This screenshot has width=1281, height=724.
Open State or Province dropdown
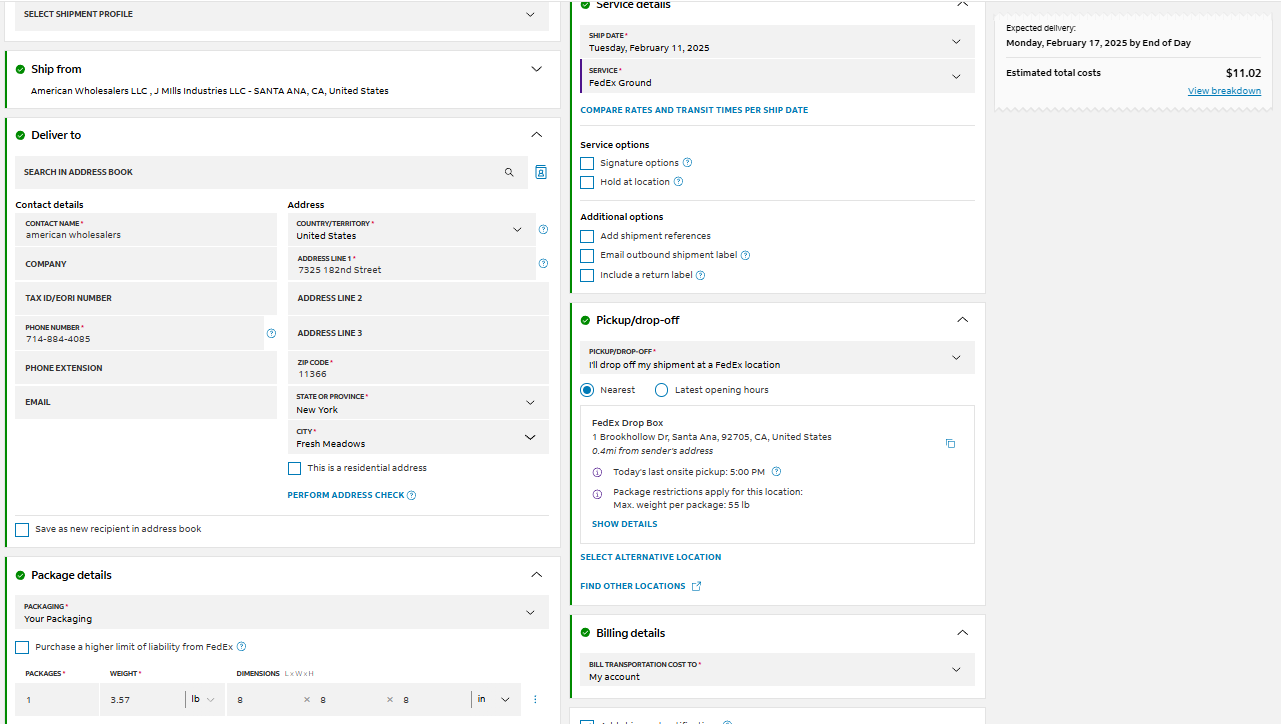point(418,403)
